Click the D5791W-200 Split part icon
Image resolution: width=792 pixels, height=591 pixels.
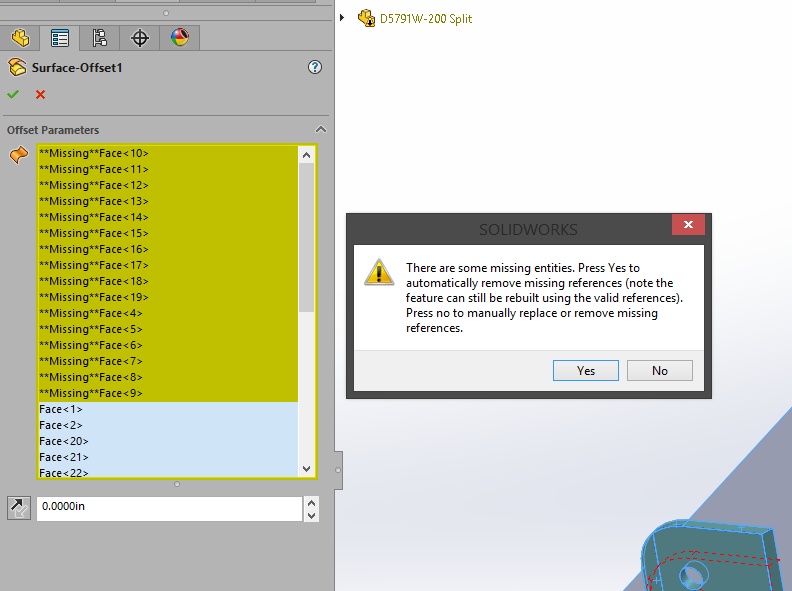(366, 19)
